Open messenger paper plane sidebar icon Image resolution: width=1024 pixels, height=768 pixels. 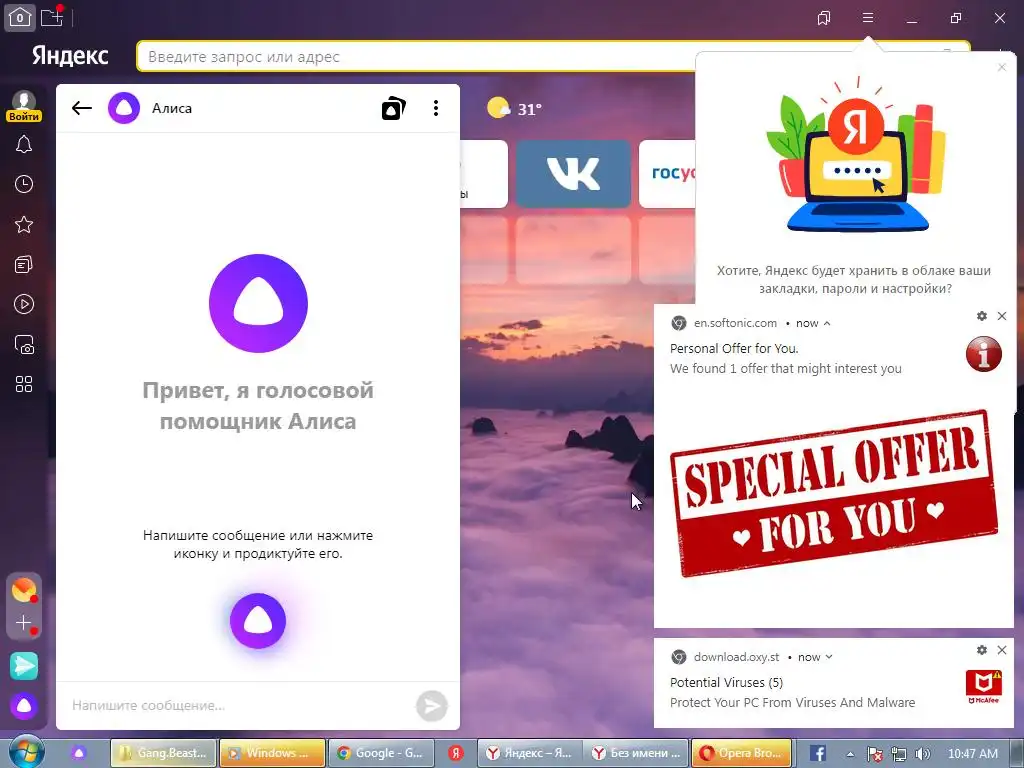(24, 666)
